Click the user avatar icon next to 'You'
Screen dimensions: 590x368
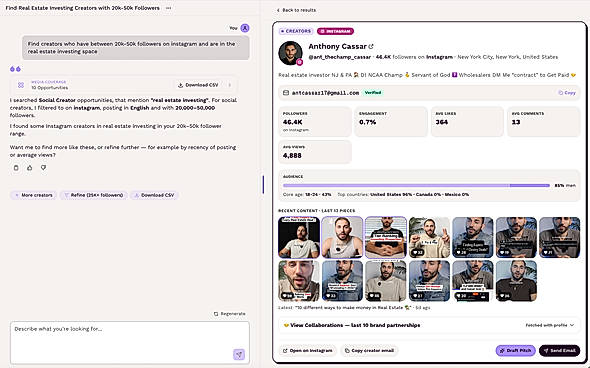click(245, 28)
